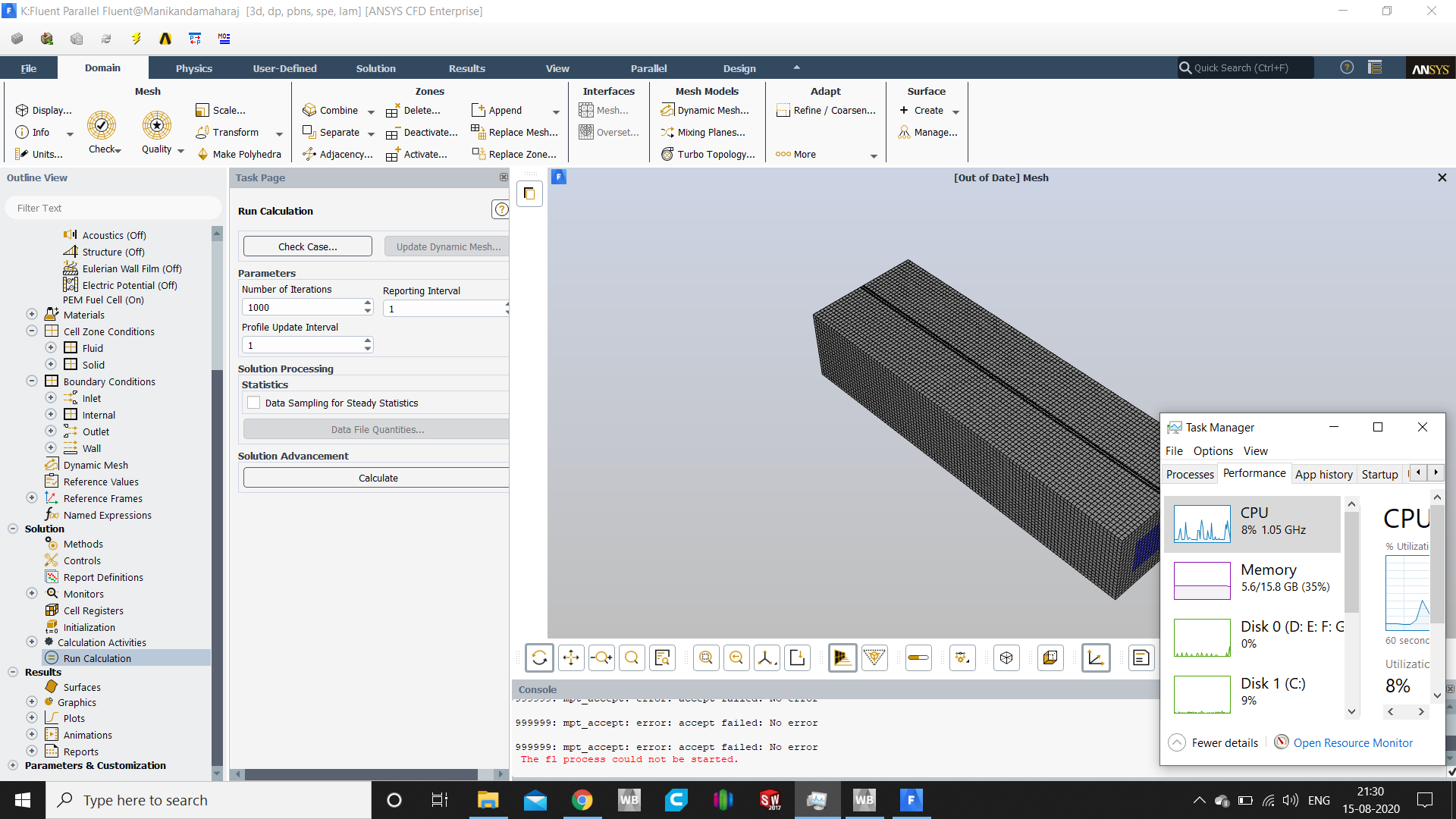Expand the Monitors tree node
This screenshot has height=819, width=1456.
click(32, 593)
